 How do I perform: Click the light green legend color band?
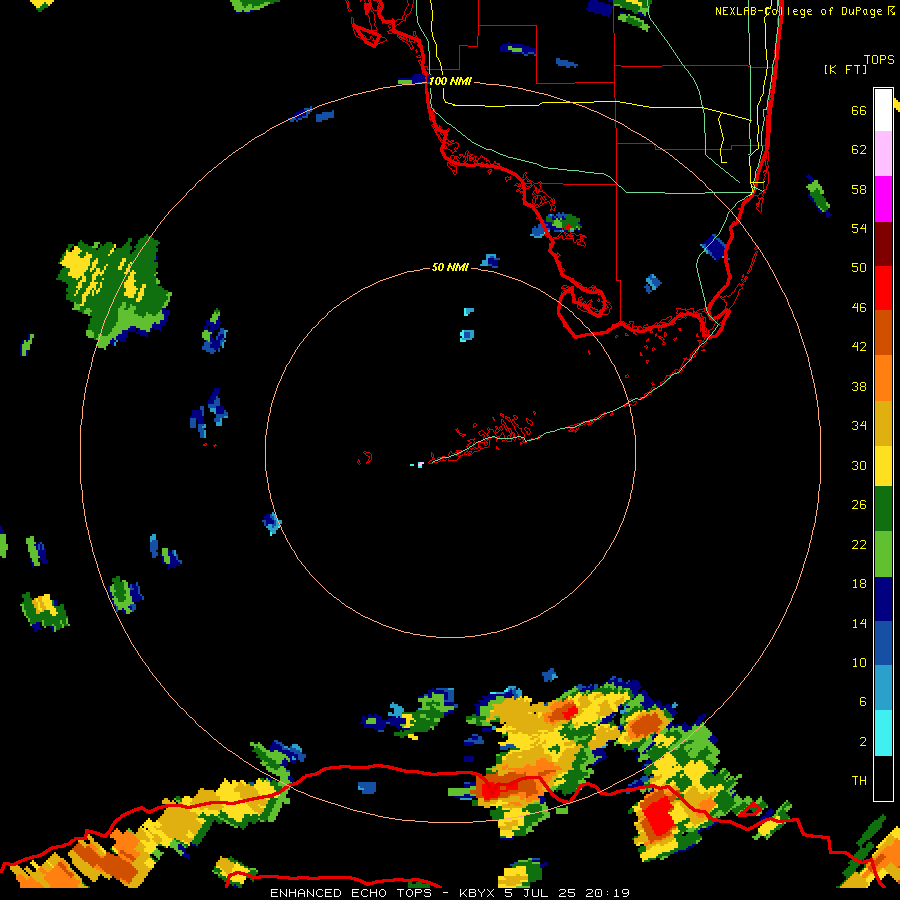pos(883,554)
